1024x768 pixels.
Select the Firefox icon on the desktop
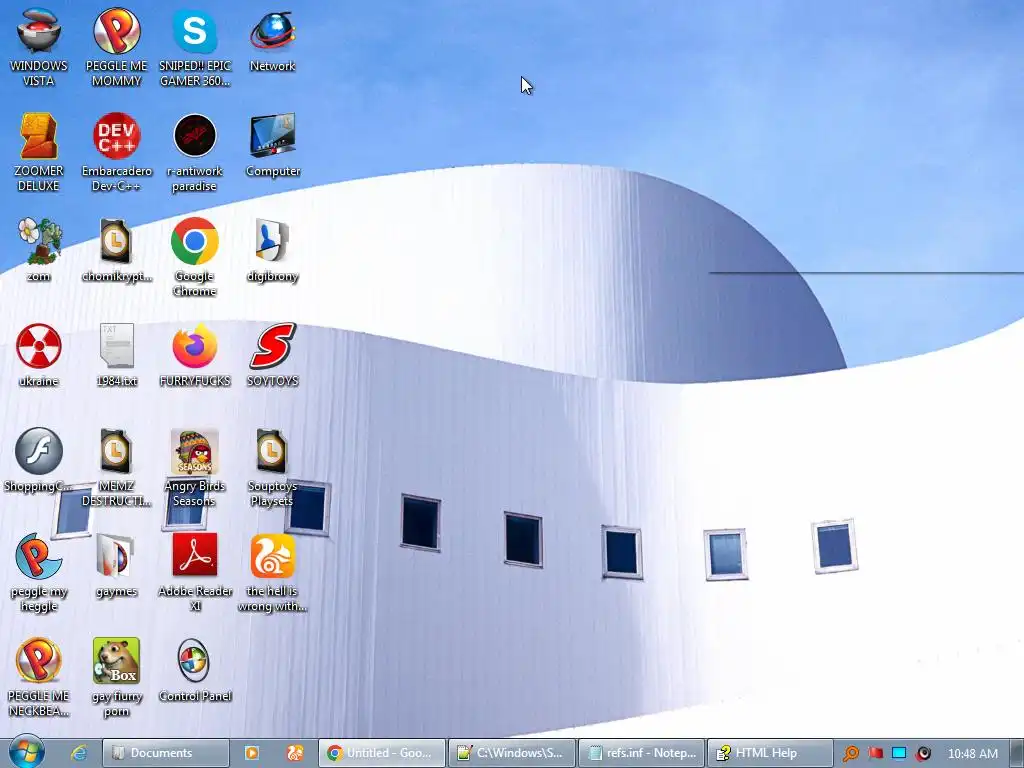coord(195,355)
